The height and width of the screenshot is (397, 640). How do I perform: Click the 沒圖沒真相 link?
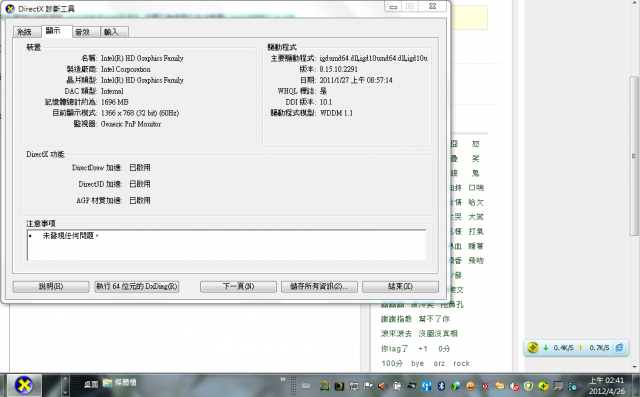pos(438,333)
